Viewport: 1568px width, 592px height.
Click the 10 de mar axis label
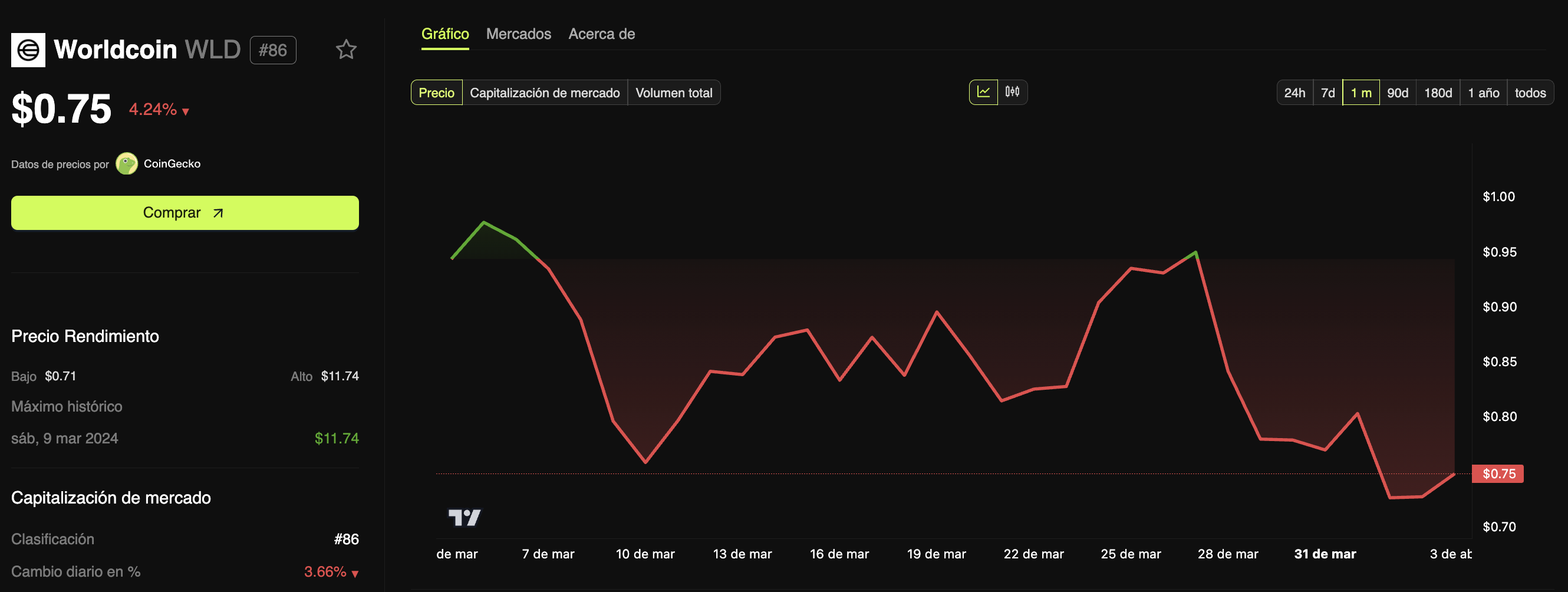[645, 554]
